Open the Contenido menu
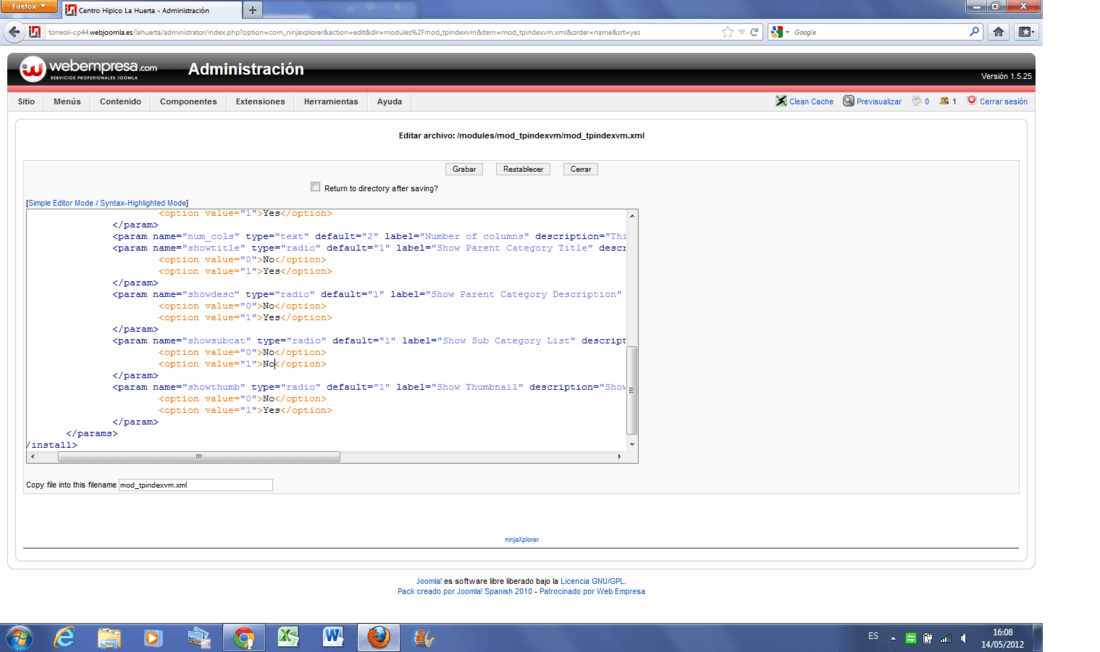 click(x=120, y=102)
